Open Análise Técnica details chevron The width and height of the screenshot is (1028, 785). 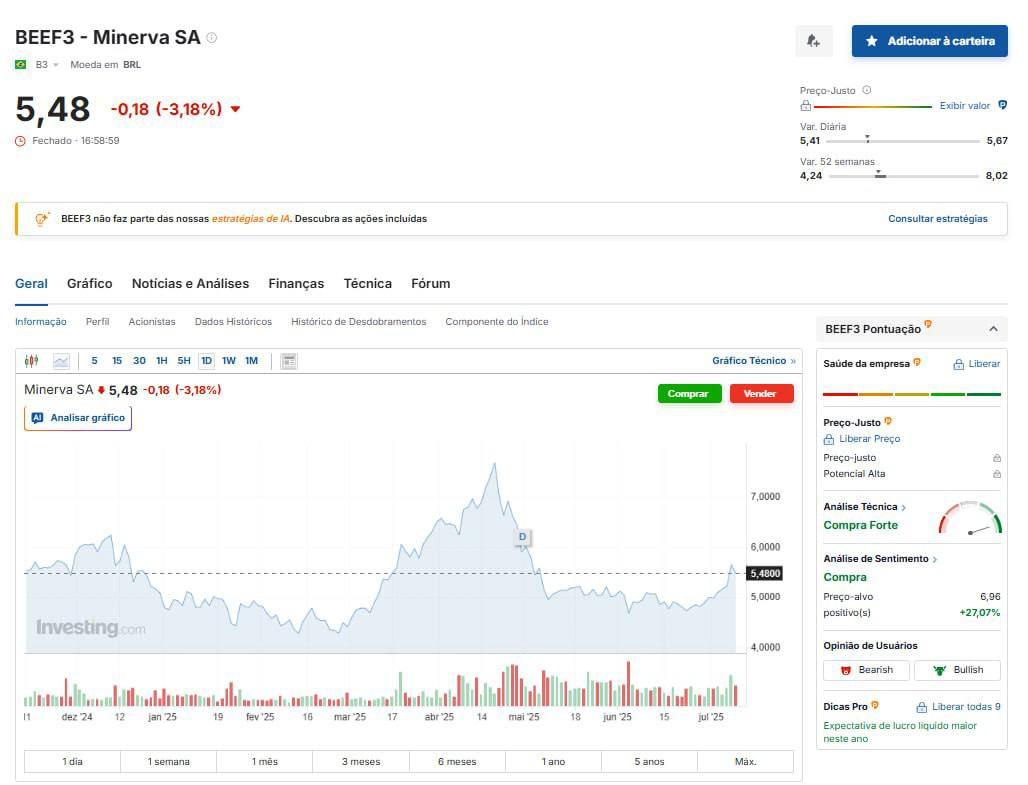click(903, 507)
